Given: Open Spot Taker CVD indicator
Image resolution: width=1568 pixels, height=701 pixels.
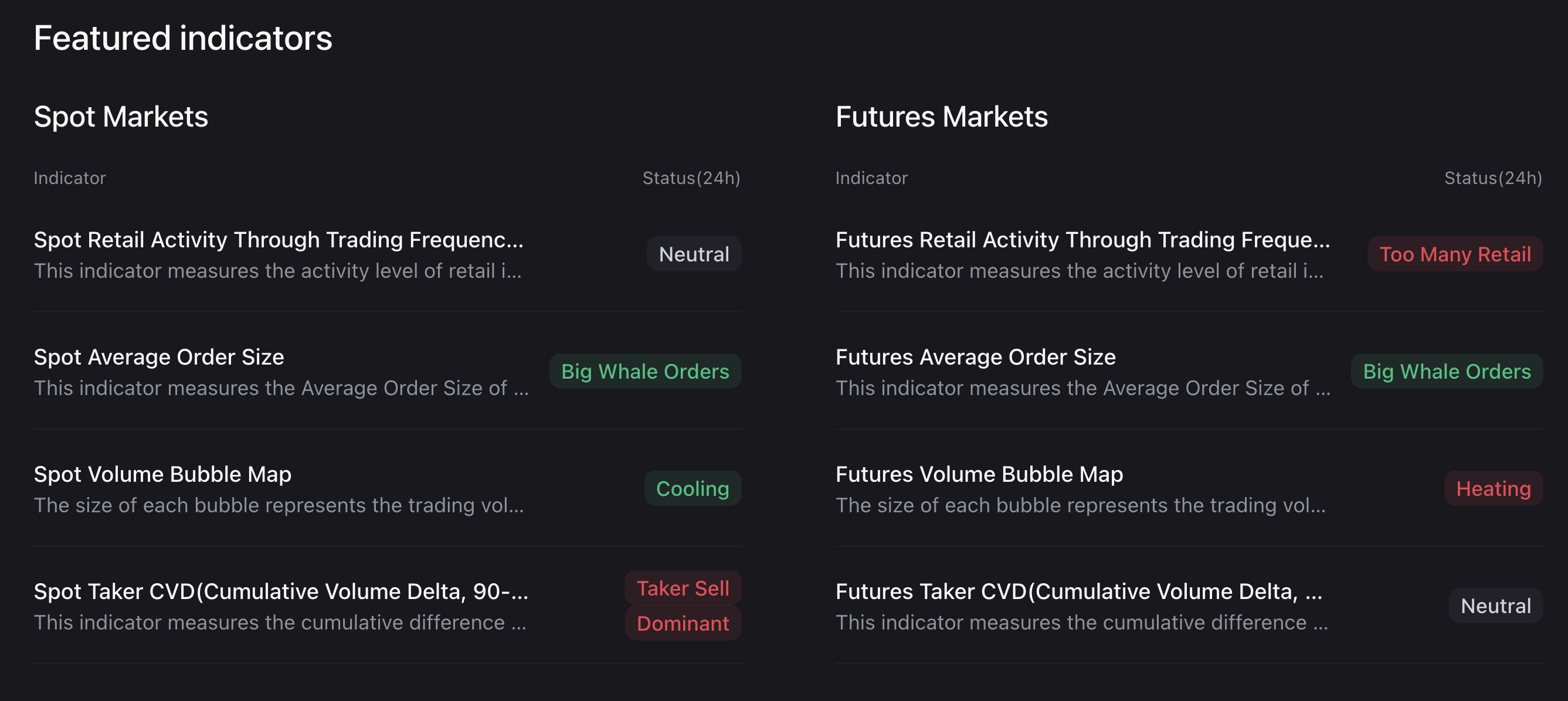Looking at the screenshot, I should [281, 591].
